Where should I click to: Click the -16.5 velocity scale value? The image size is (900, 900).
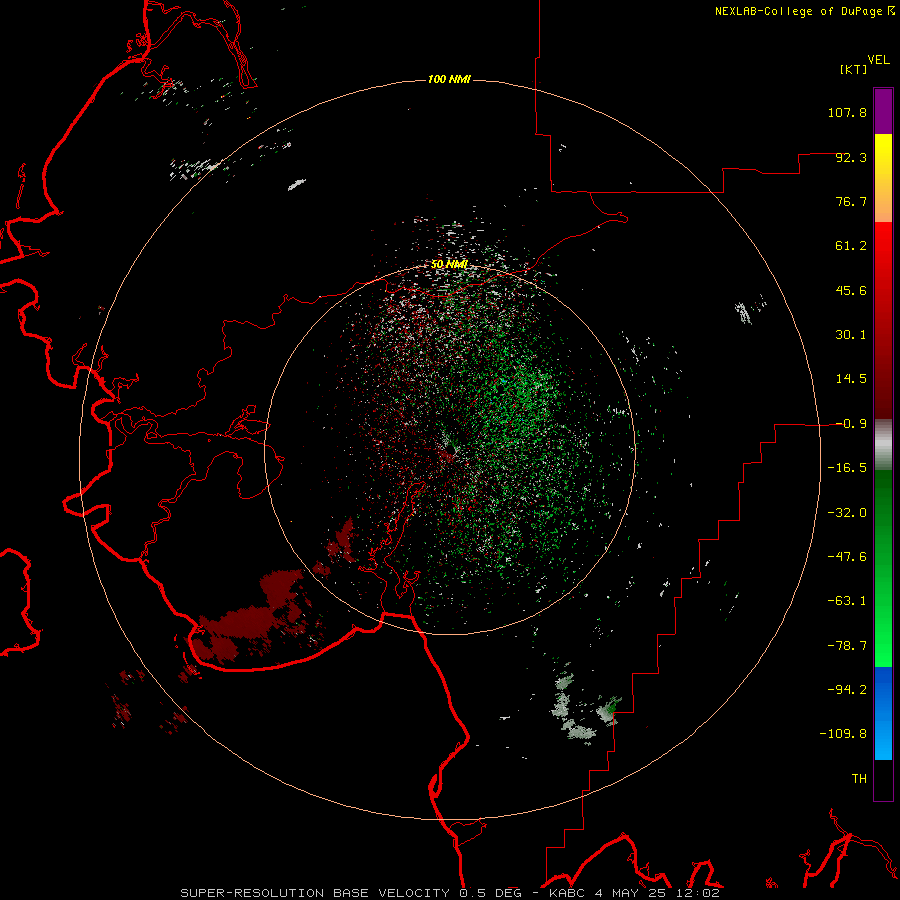pyautogui.click(x=847, y=468)
